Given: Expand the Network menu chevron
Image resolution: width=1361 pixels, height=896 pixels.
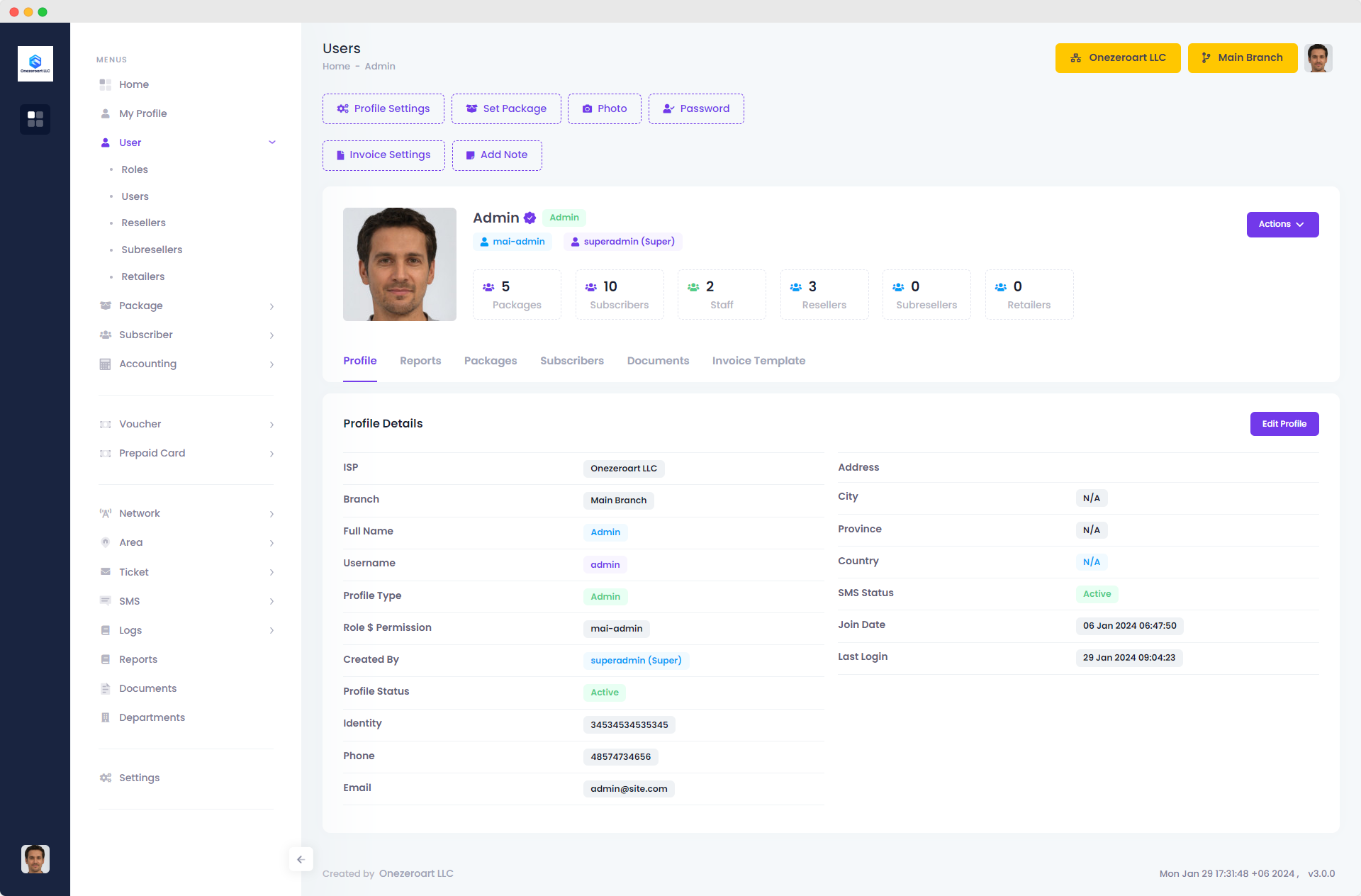Looking at the screenshot, I should tap(271, 514).
